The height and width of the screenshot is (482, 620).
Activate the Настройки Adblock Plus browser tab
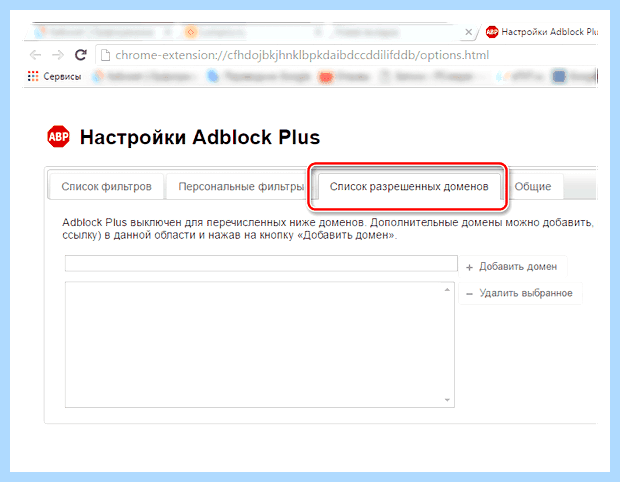[x=542, y=32]
